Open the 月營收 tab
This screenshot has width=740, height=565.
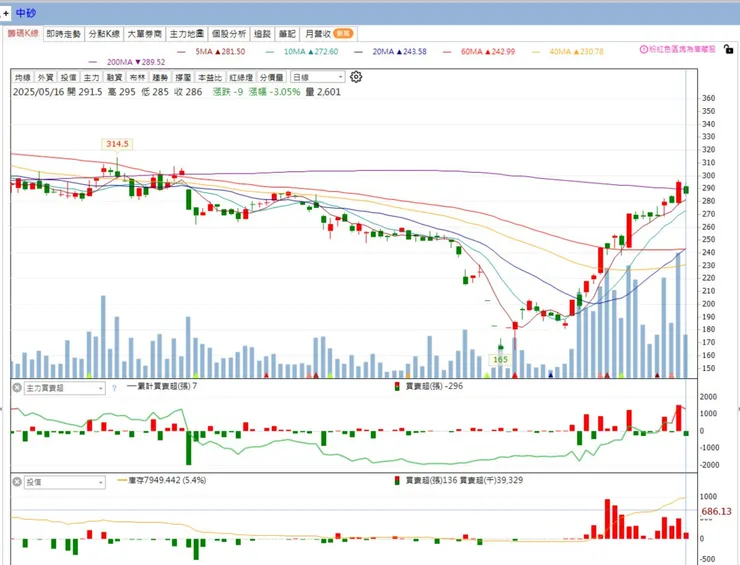(328, 34)
